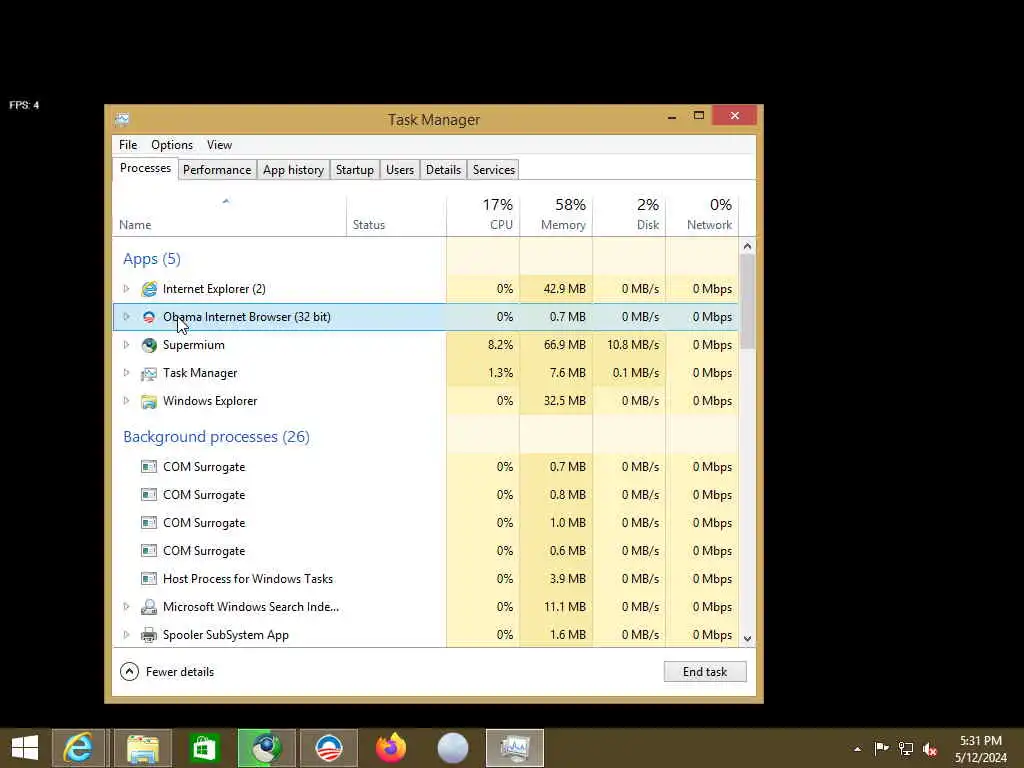Image resolution: width=1024 pixels, height=768 pixels.
Task: Expand the Task Manager process group
Action: (x=127, y=373)
